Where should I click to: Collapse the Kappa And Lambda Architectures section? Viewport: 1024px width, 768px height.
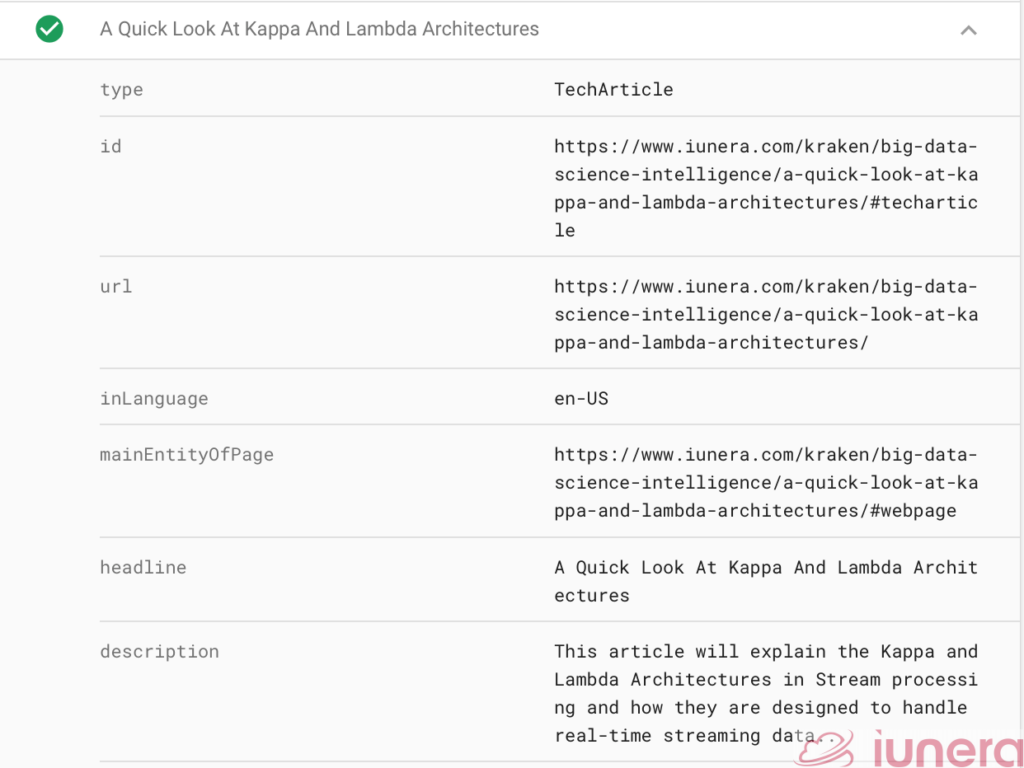[x=967, y=30]
